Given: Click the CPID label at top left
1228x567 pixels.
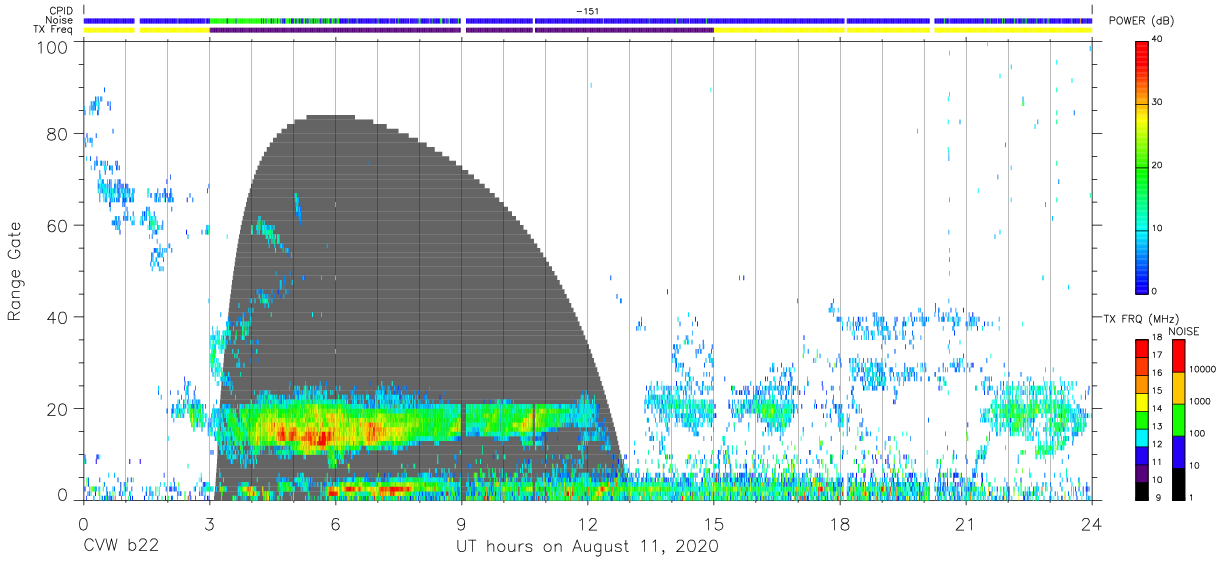Looking at the screenshot, I should click(x=60, y=10).
